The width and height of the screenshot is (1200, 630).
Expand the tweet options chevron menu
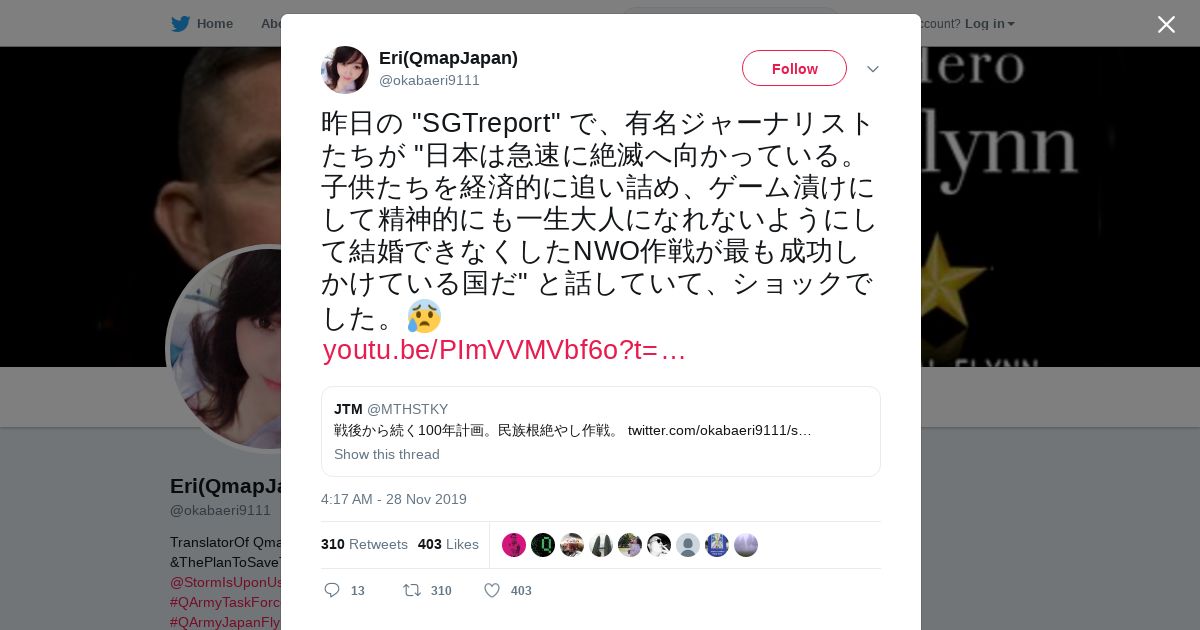coord(872,69)
